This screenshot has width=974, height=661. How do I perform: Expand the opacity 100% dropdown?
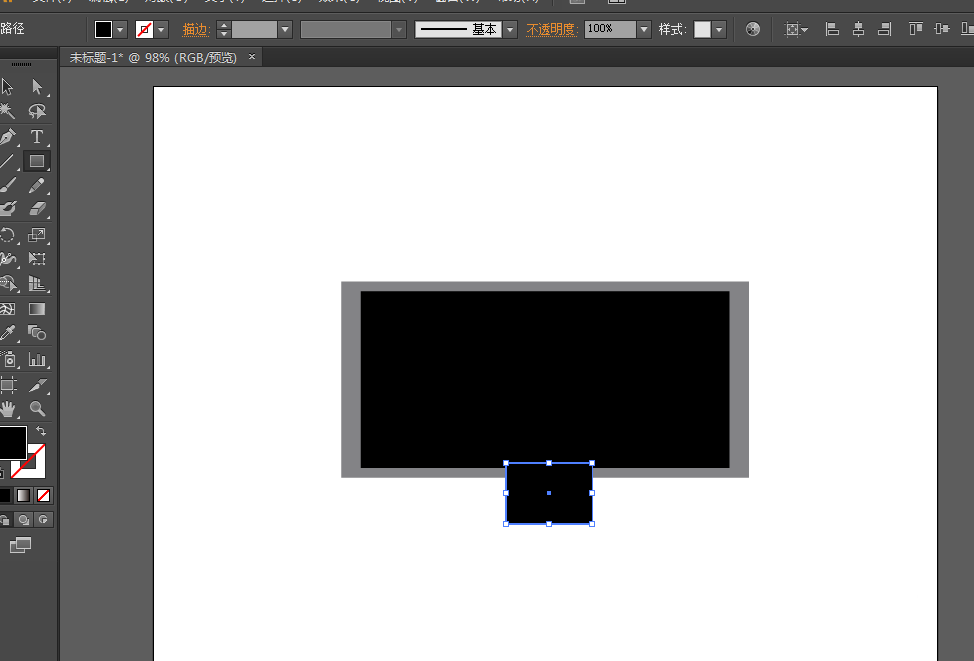pos(643,30)
